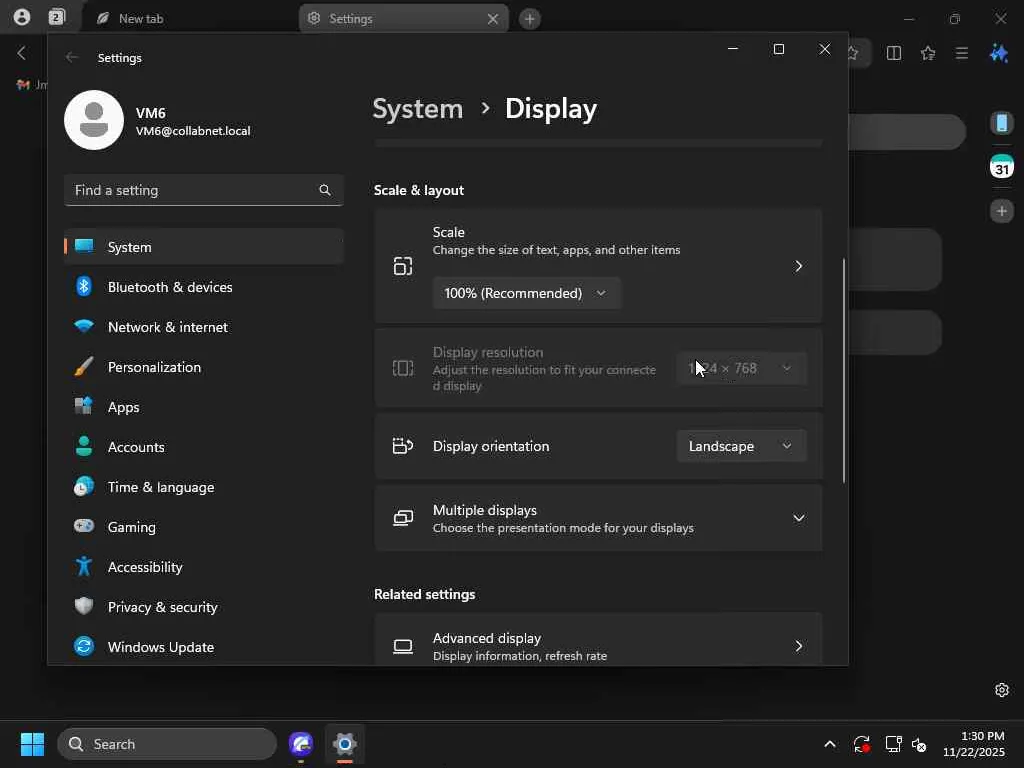Viewport: 1024px width, 768px height.
Task: Switch to the New tab browser tab
Action: tap(140, 19)
